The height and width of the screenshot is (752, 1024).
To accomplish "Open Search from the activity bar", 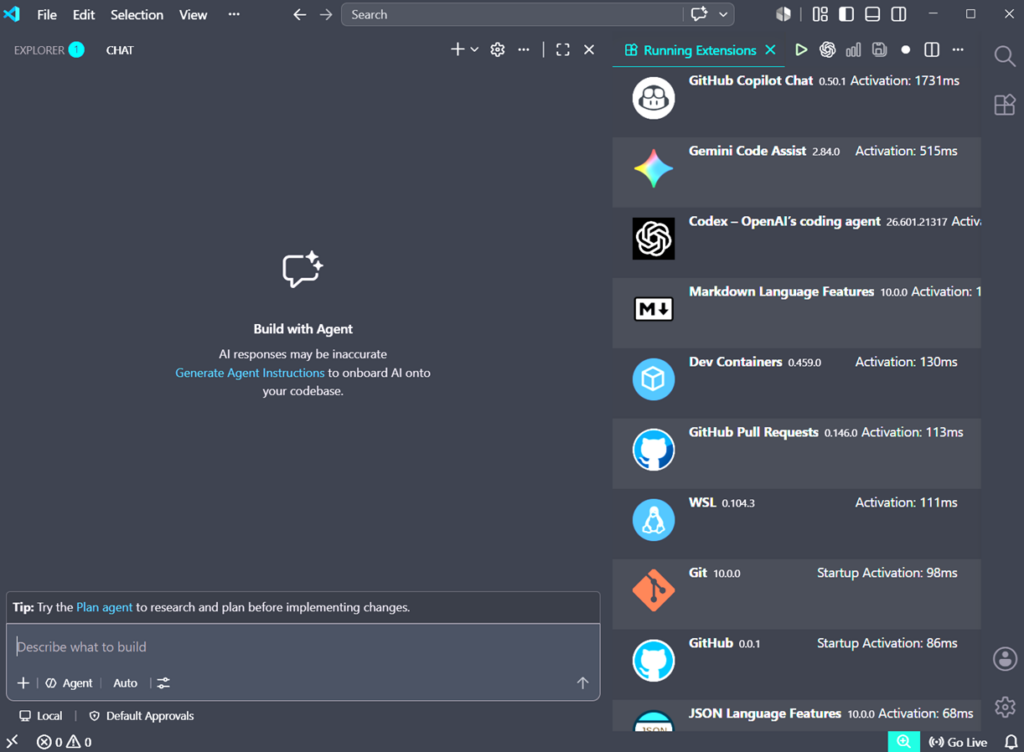I will pyautogui.click(x=1004, y=56).
